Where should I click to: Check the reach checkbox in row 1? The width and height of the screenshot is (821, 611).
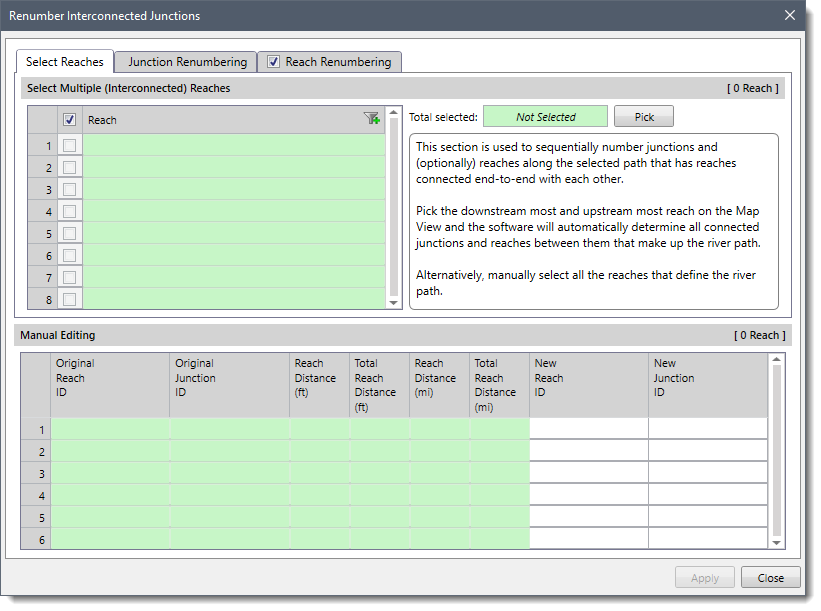[68, 145]
